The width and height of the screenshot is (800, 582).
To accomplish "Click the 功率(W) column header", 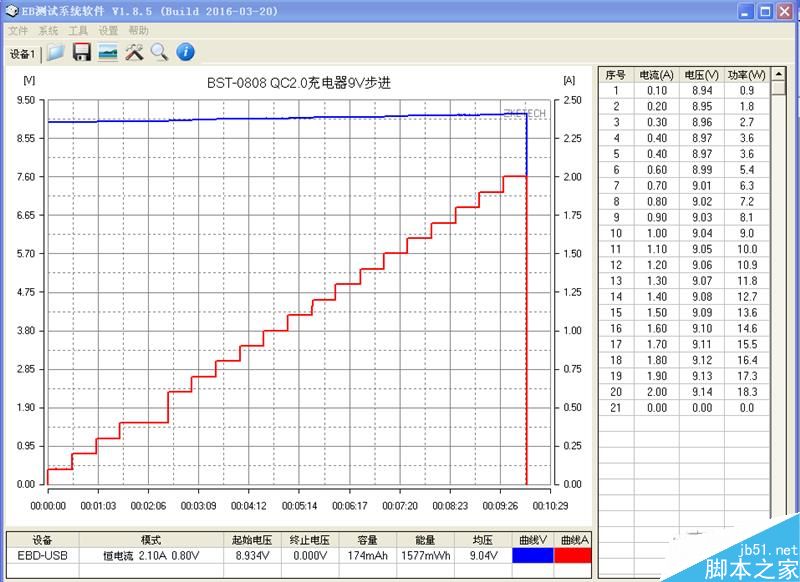I will [x=746, y=75].
